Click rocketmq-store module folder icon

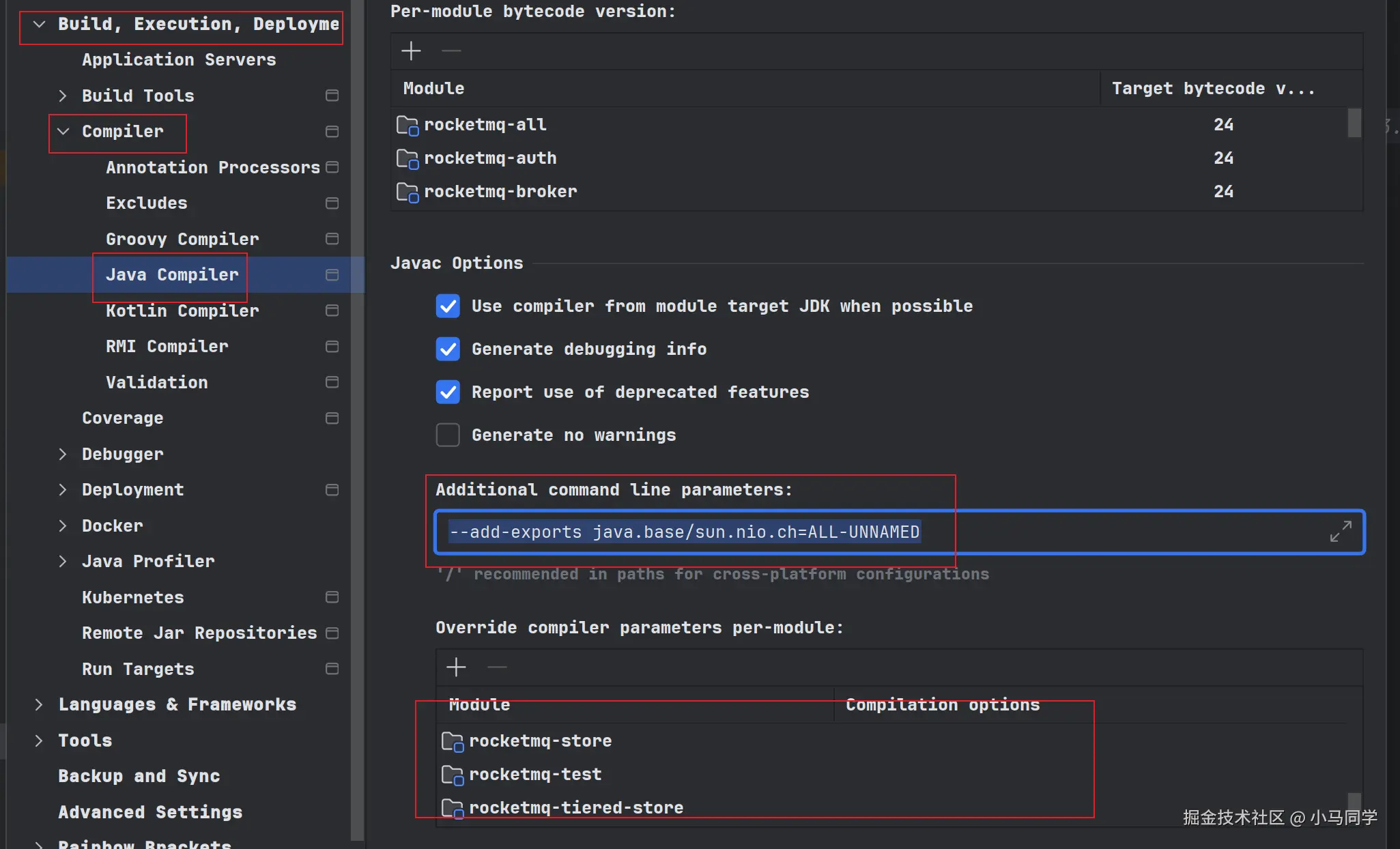pos(453,741)
